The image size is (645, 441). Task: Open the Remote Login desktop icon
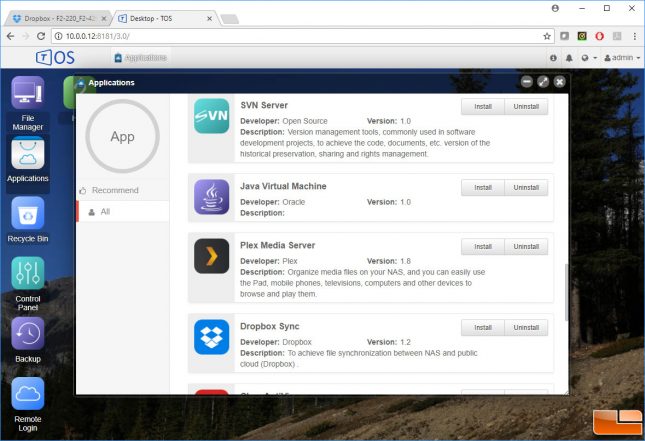click(x=28, y=393)
